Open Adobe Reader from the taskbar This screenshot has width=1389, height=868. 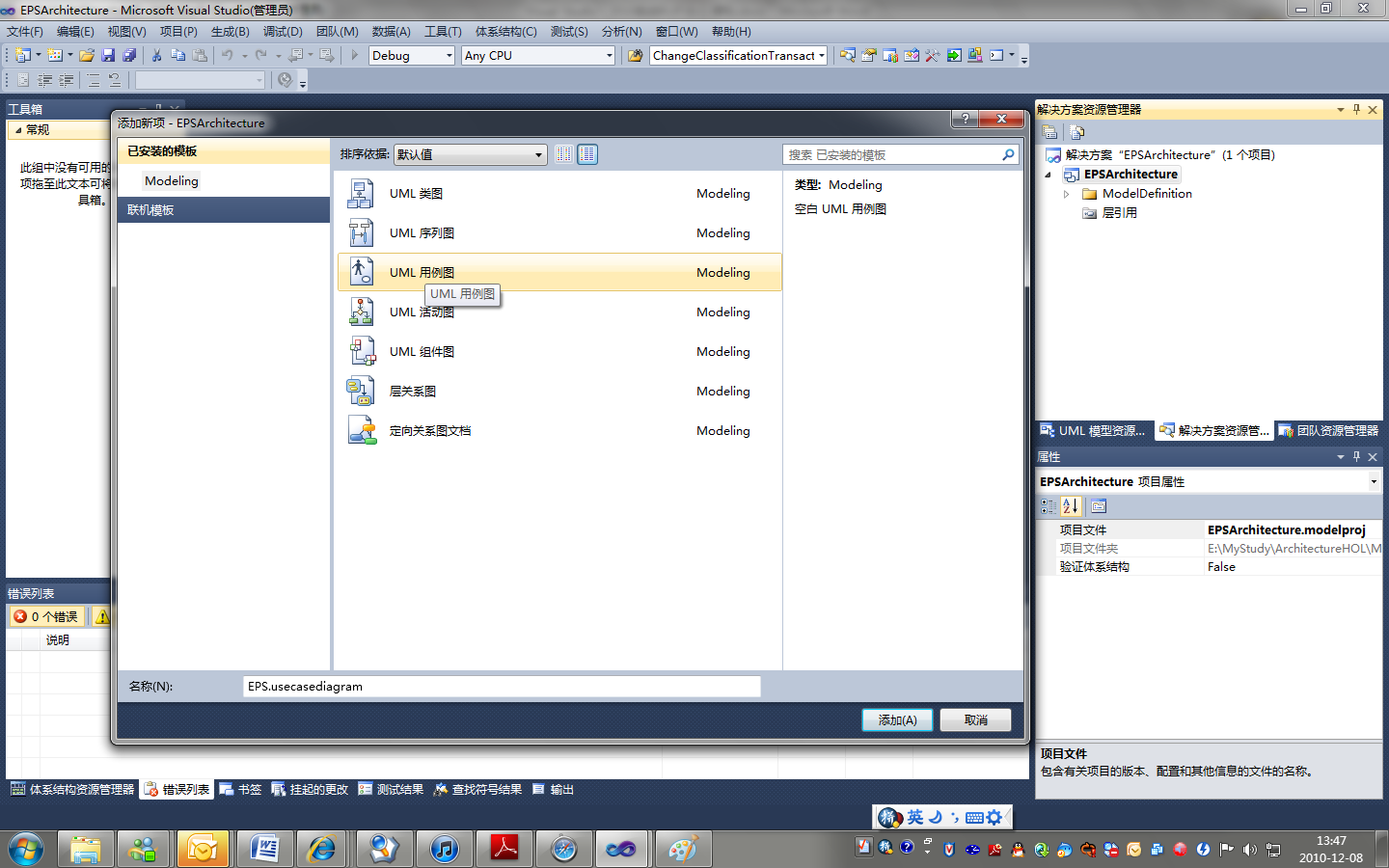click(x=504, y=850)
